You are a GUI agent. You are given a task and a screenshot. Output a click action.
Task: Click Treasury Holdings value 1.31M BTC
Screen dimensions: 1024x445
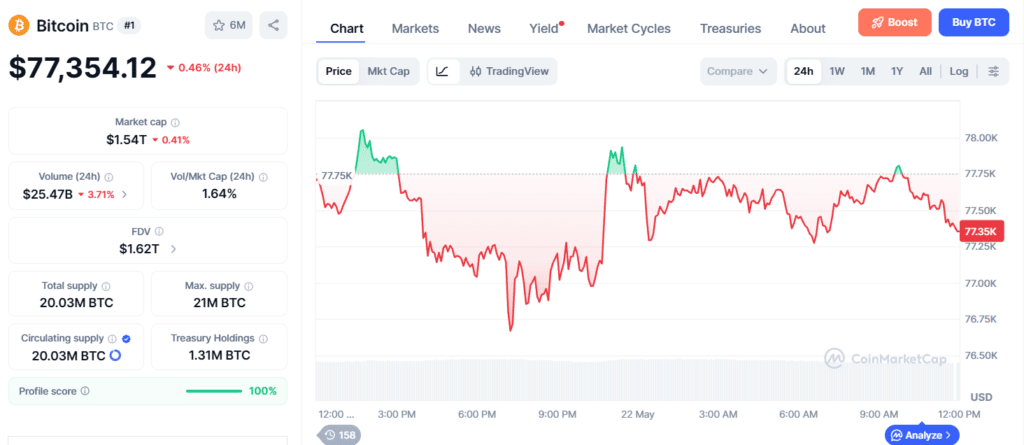tap(219, 355)
